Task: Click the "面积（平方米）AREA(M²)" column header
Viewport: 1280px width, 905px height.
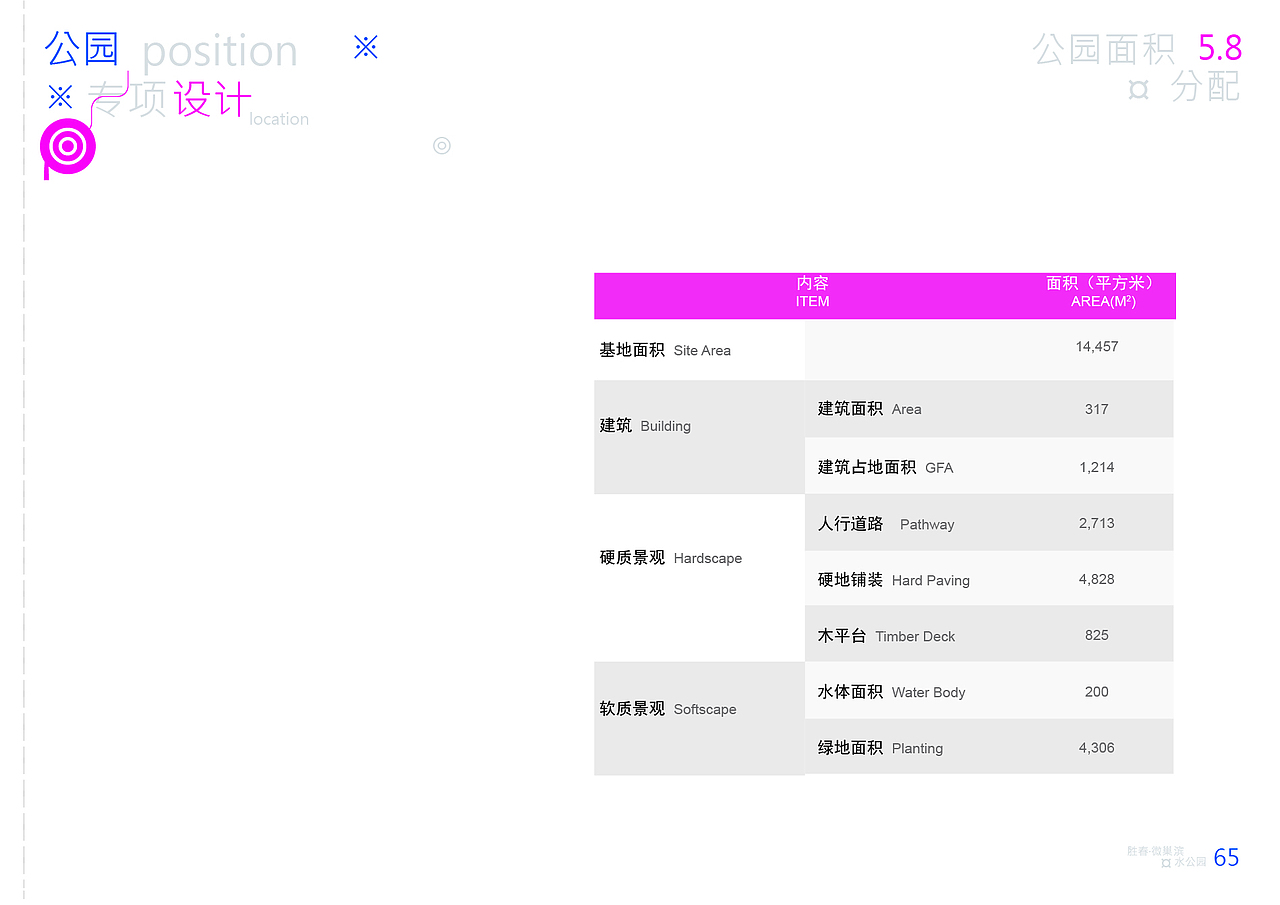Action: pos(1104,292)
